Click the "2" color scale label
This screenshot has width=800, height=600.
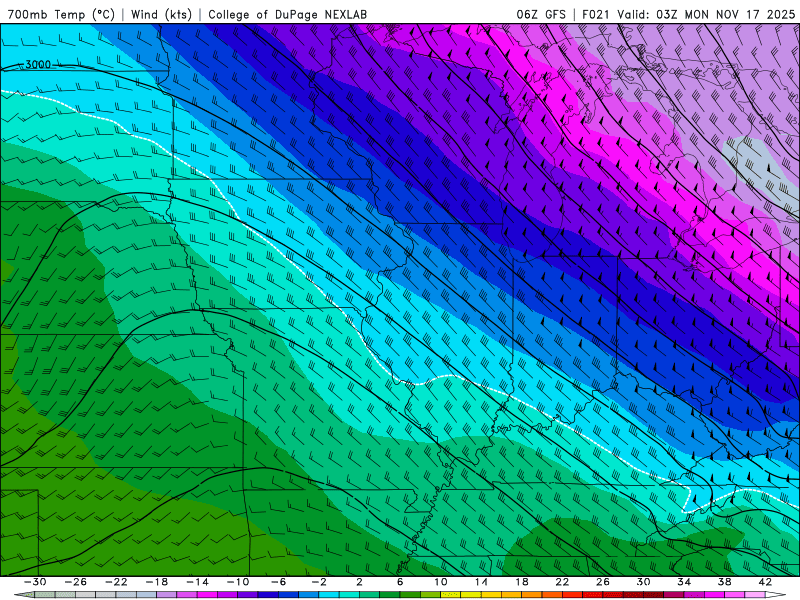359,582
